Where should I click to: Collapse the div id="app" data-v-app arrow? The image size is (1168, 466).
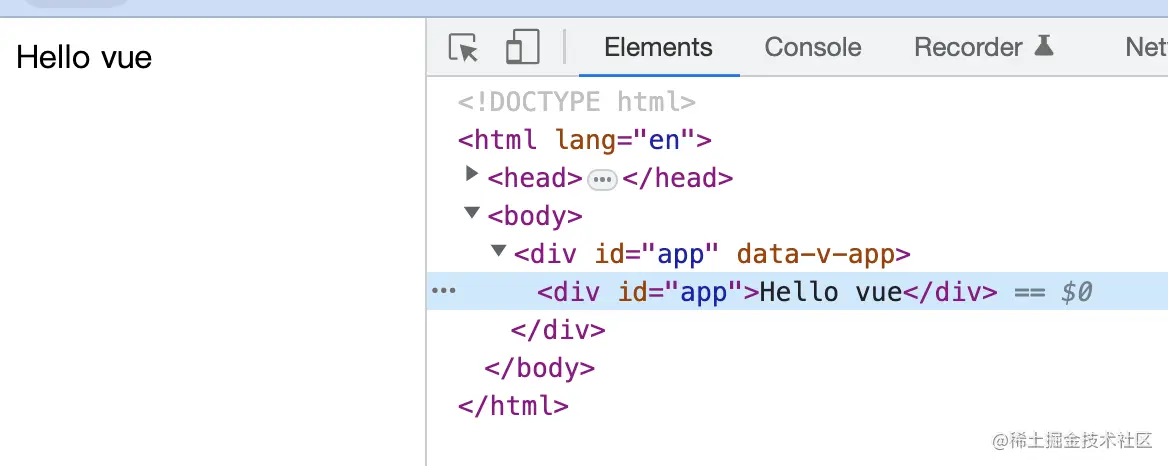tap(498, 251)
